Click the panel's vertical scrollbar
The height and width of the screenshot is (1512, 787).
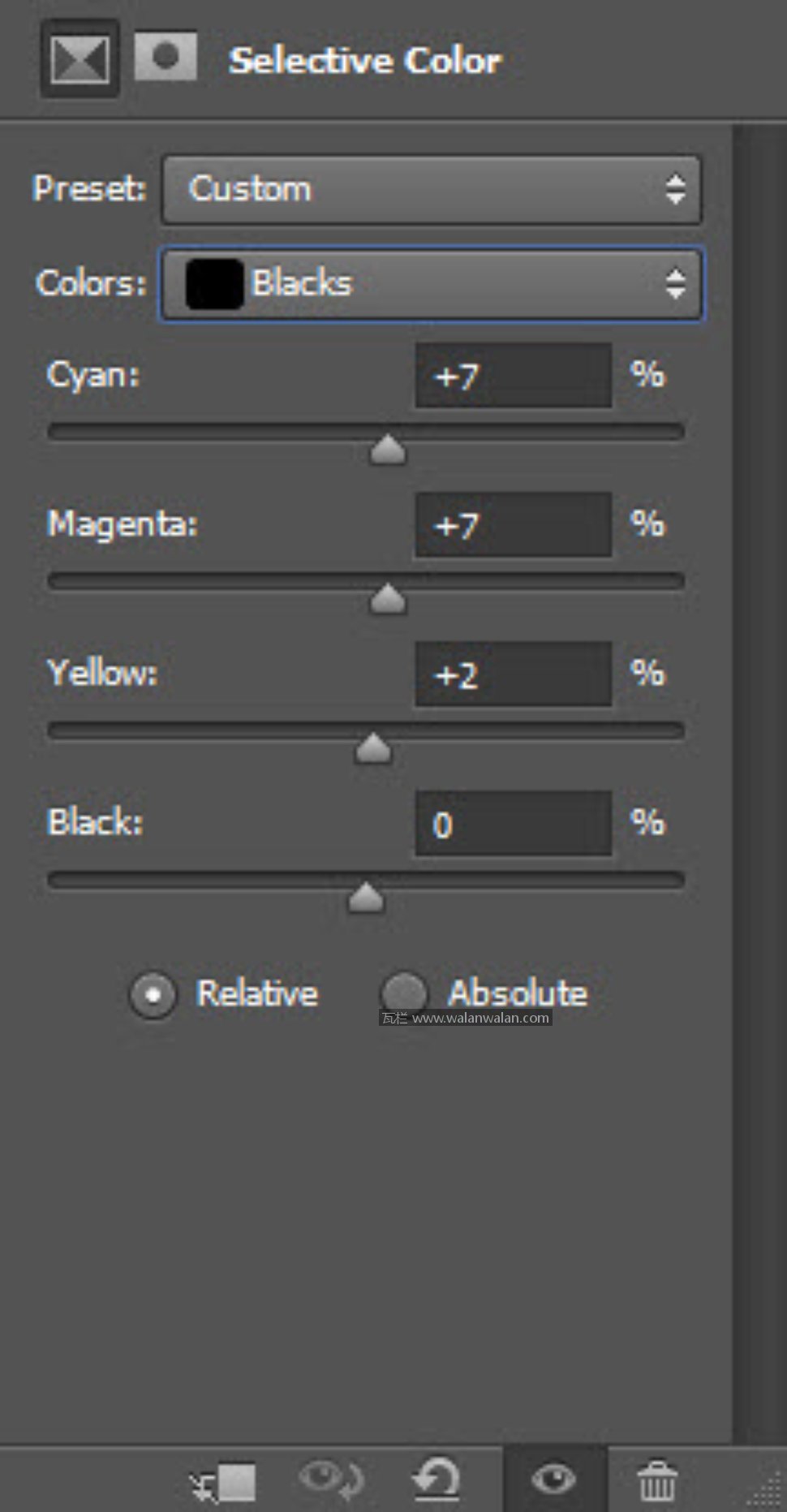[x=759, y=779]
